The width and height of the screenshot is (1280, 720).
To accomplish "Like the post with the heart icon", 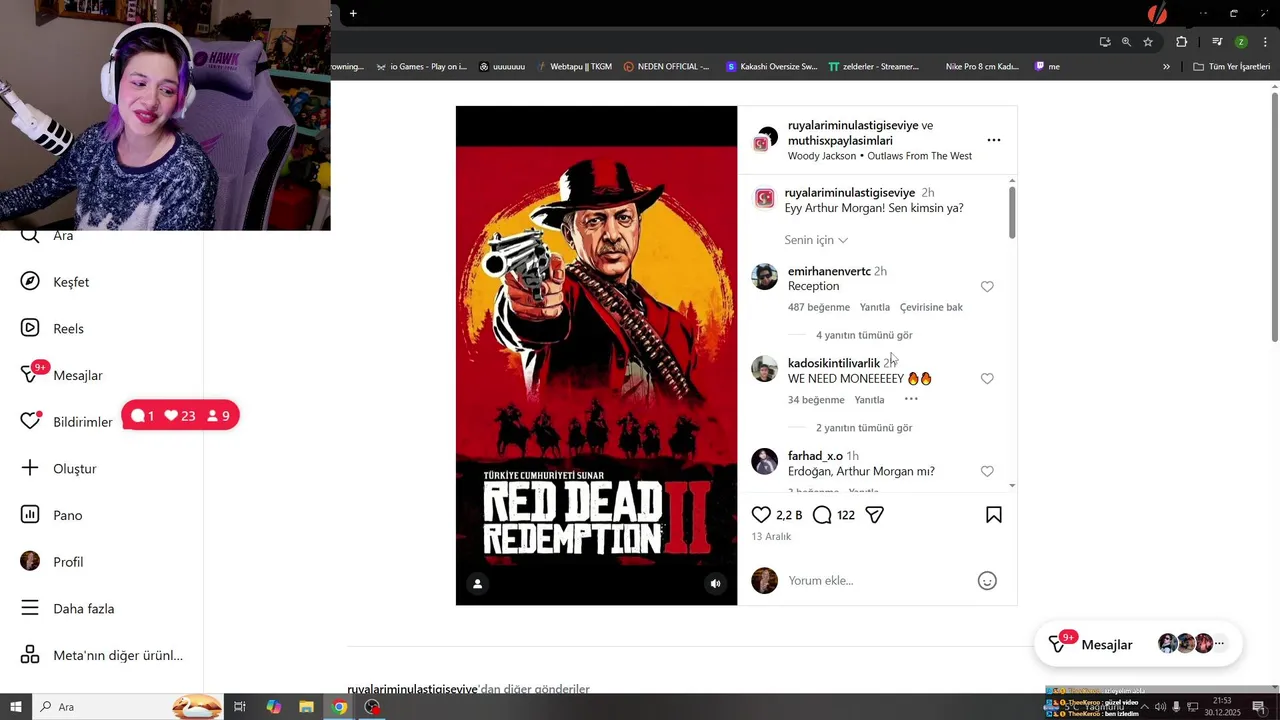I will click(x=761, y=515).
